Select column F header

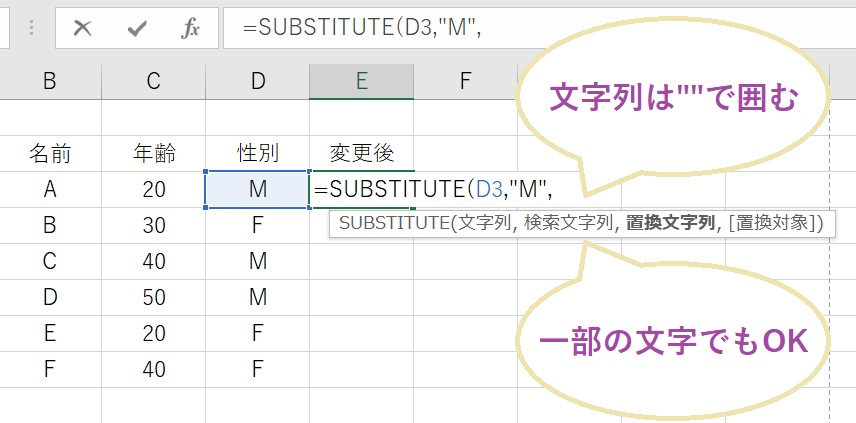click(x=465, y=82)
